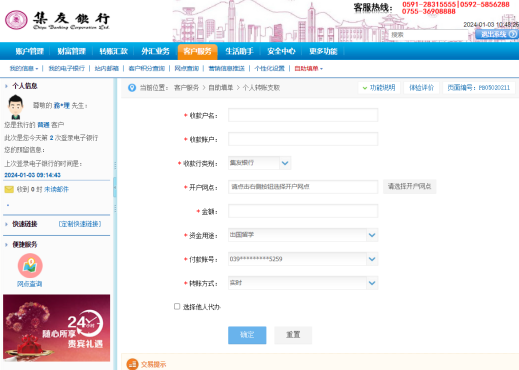Click last login time 2024-01-03 09:14:43

[x=32, y=175]
